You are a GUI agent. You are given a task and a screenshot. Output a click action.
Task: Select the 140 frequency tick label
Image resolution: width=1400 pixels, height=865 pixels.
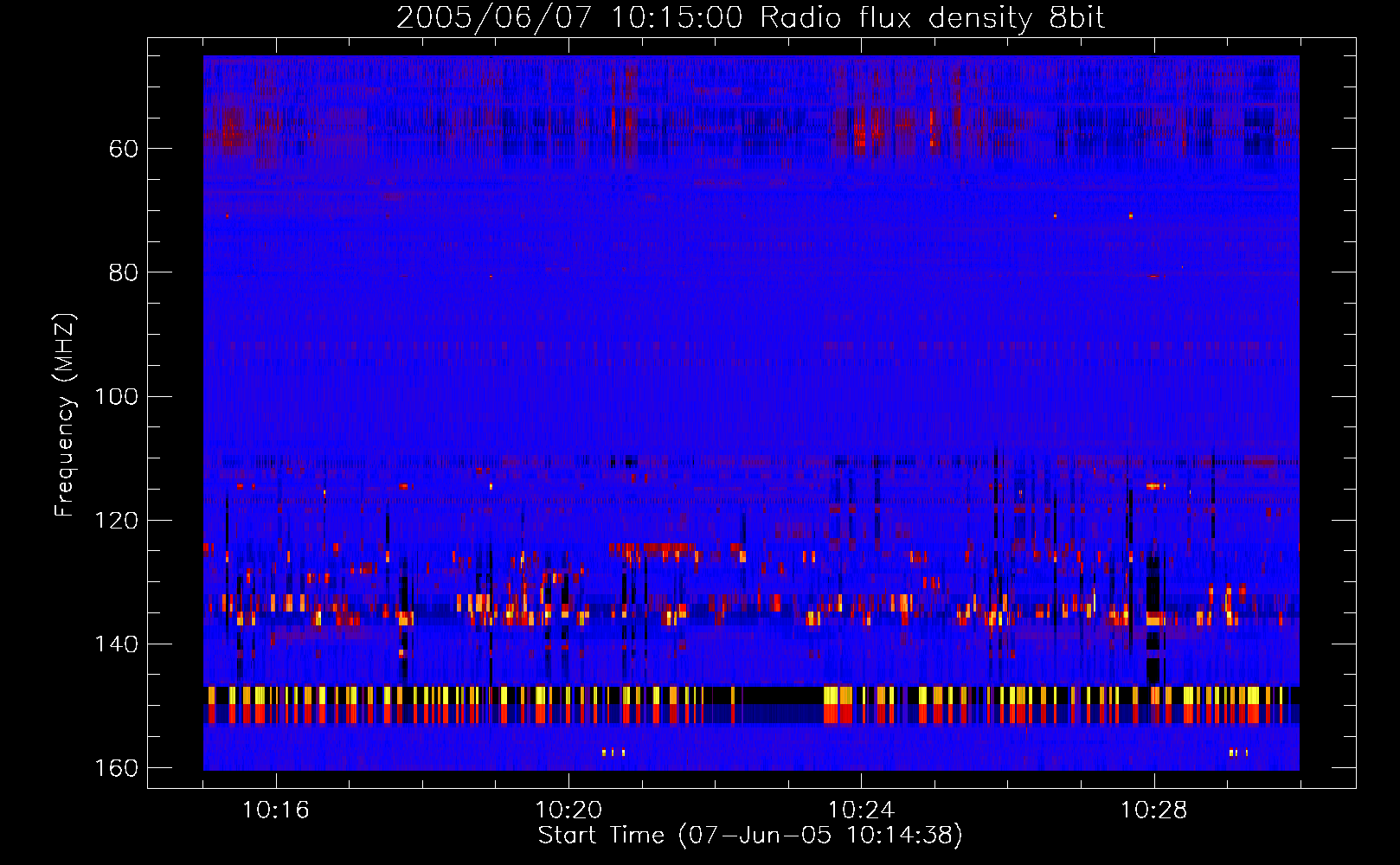(115, 644)
